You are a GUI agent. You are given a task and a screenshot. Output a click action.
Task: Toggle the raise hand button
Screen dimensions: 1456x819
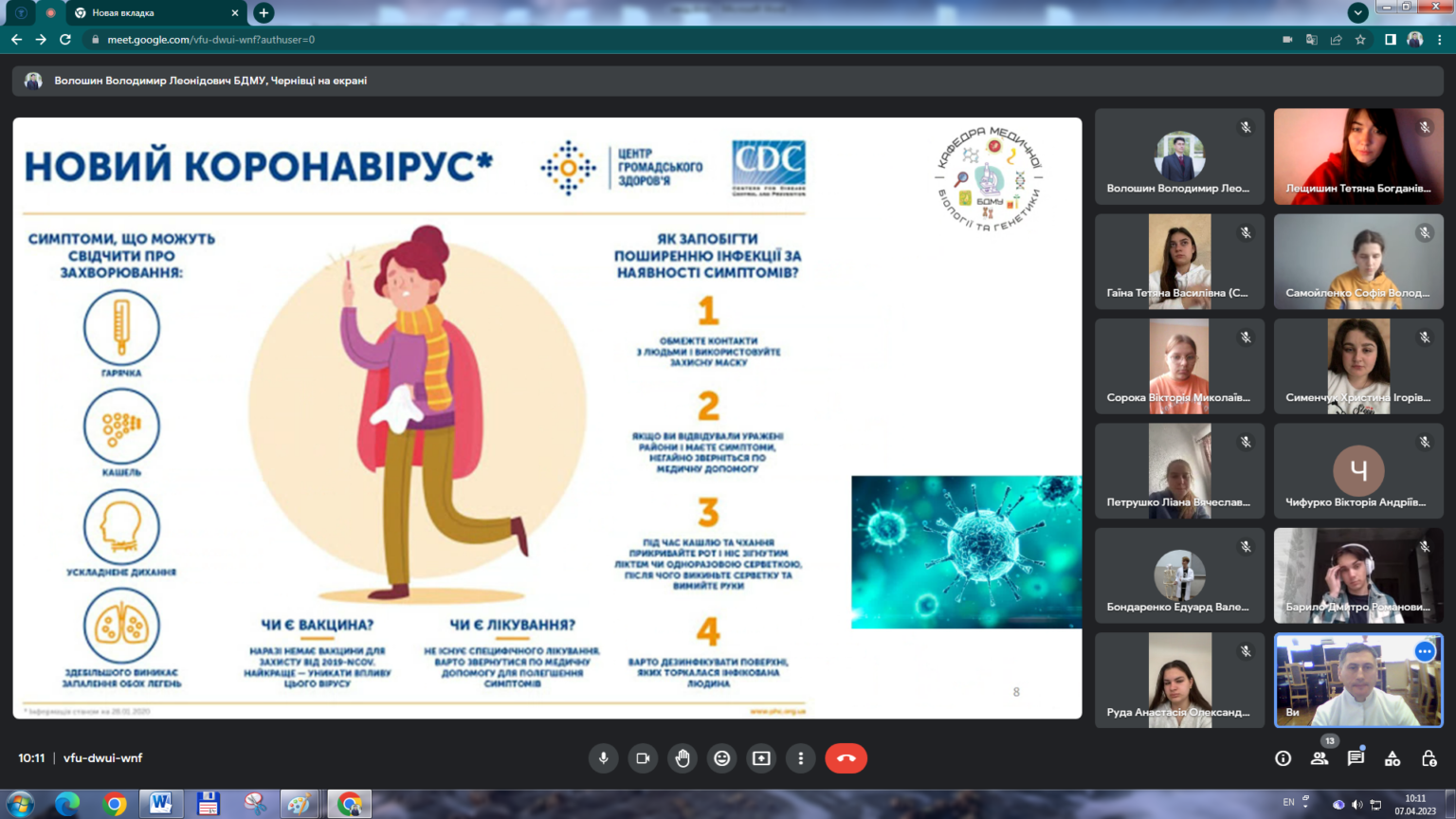click(x=682, y=758)
